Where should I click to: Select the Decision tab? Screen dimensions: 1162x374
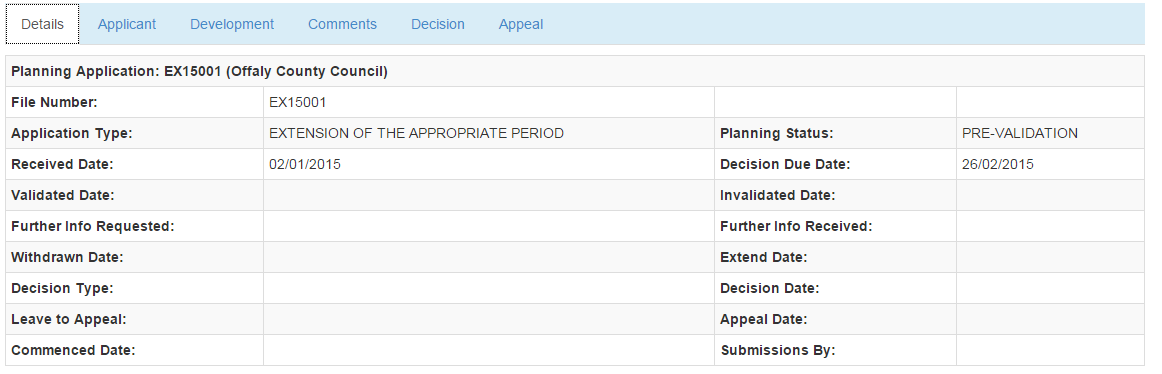tap(438, 24)
